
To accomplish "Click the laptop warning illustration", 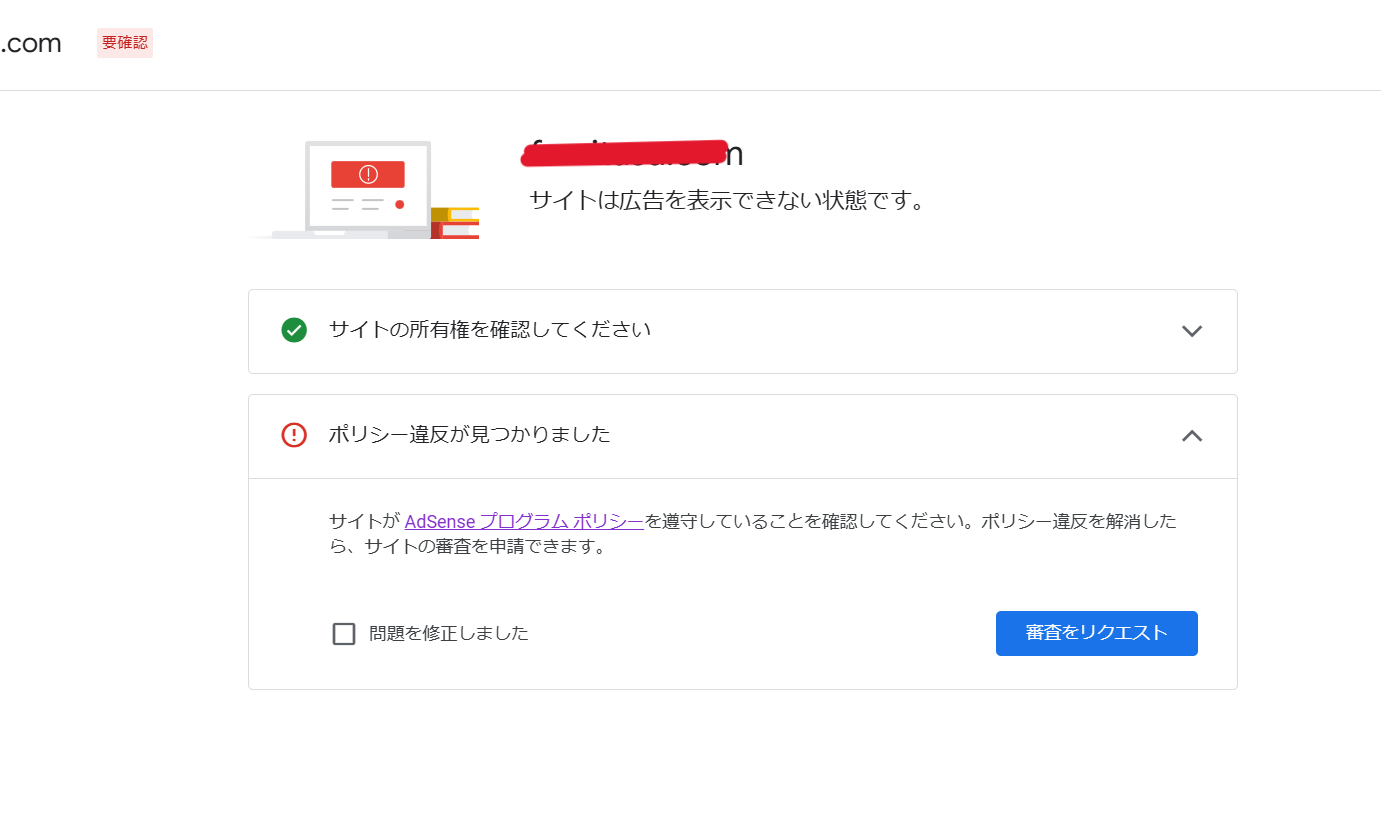I will pos(364,189).
